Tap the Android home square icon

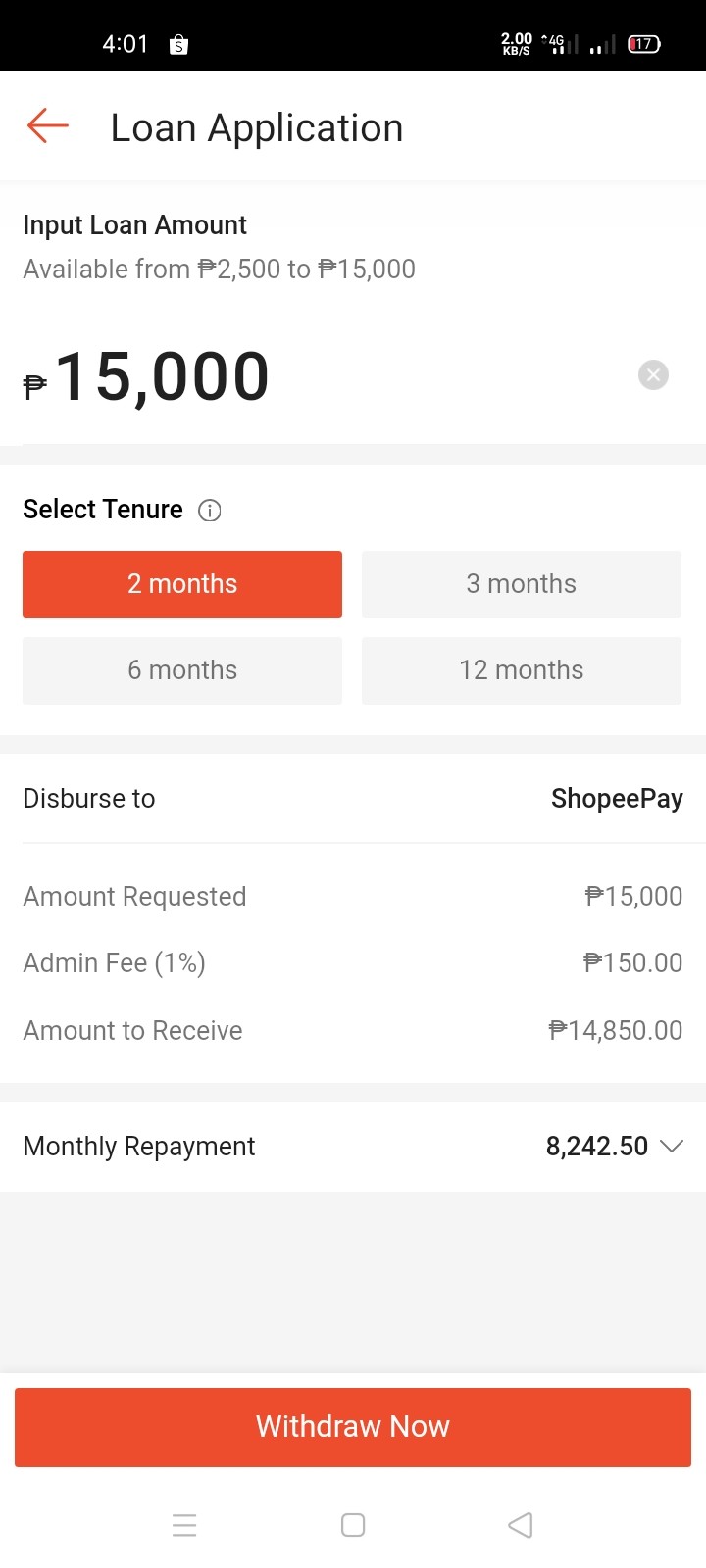click(x=353, y=1525)
